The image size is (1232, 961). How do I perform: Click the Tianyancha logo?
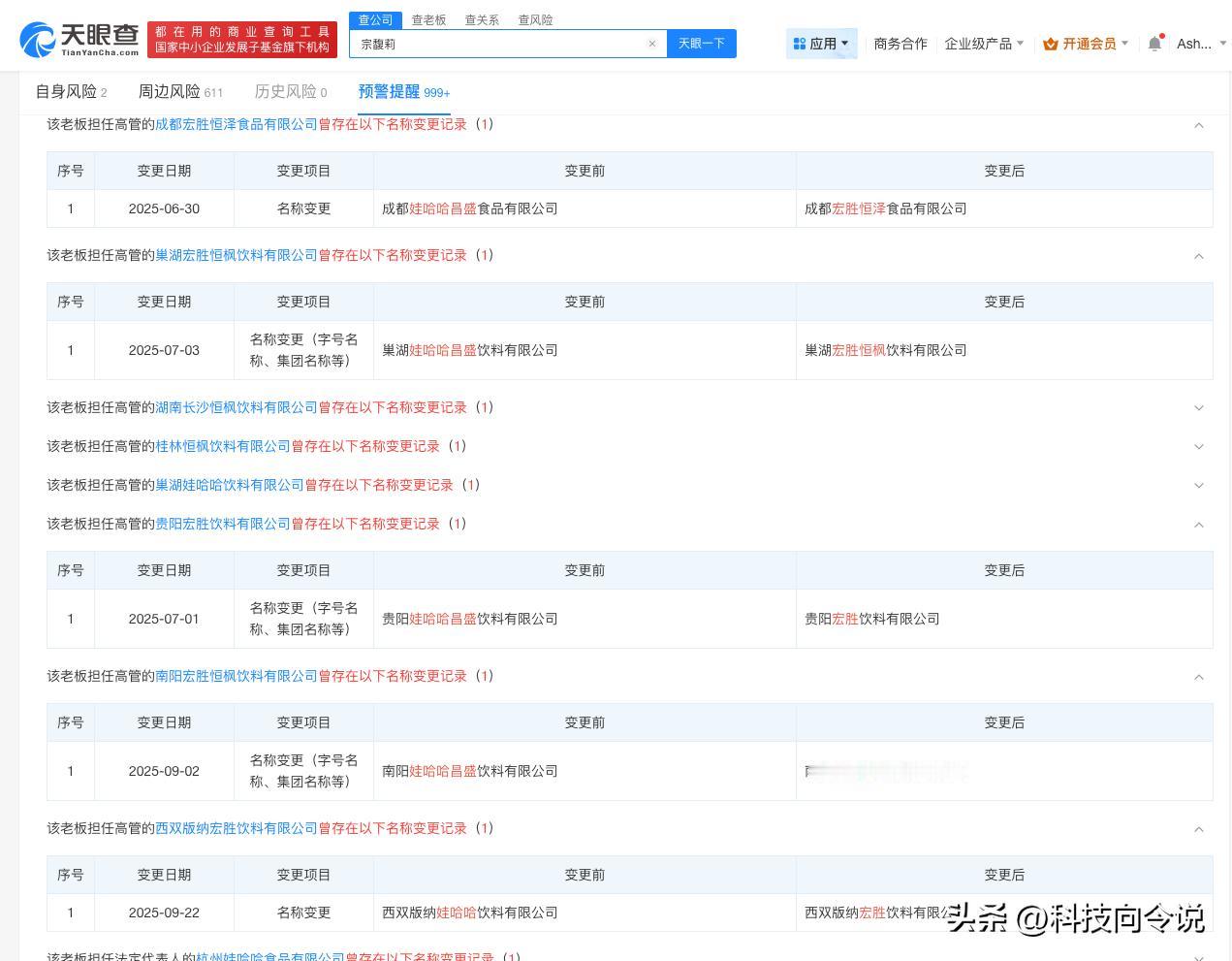pos(79,39)
